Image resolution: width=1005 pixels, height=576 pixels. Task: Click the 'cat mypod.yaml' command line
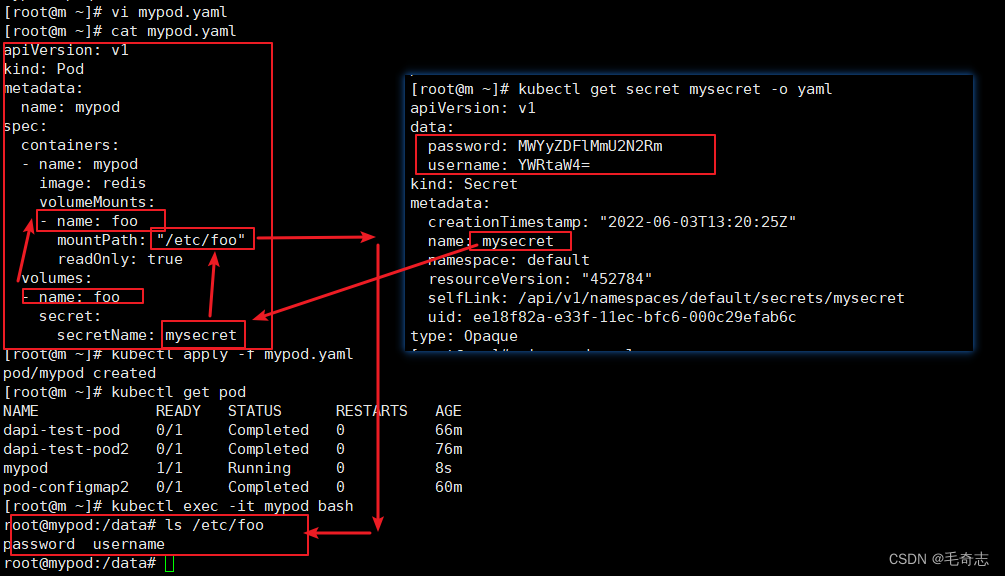tap(173, 31)
